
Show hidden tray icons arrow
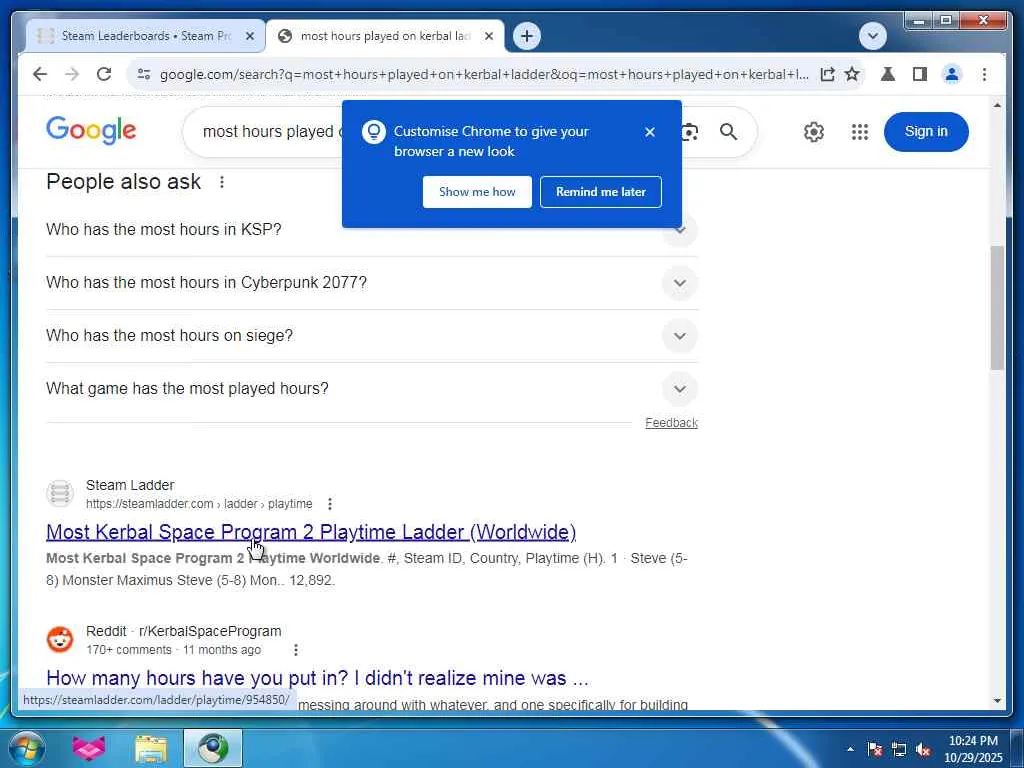click(x=850, y=749)
